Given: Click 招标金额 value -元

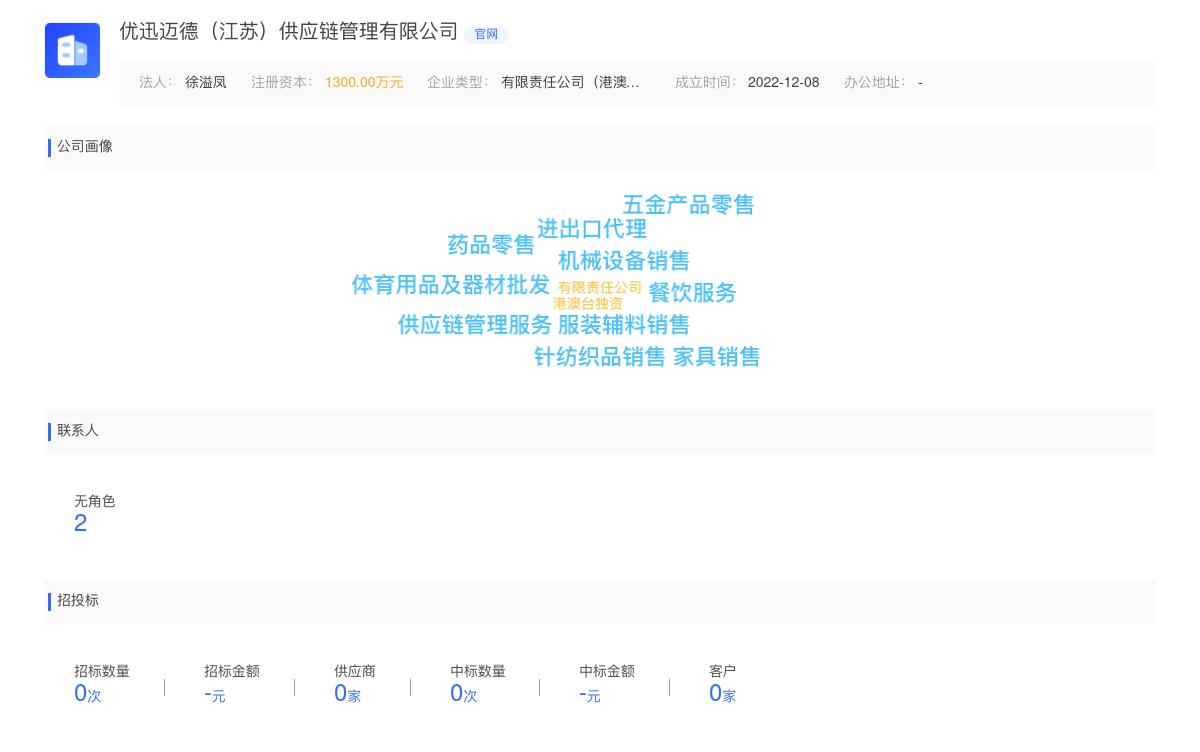Looking at the screenshot, I should [x=215, y=694].
